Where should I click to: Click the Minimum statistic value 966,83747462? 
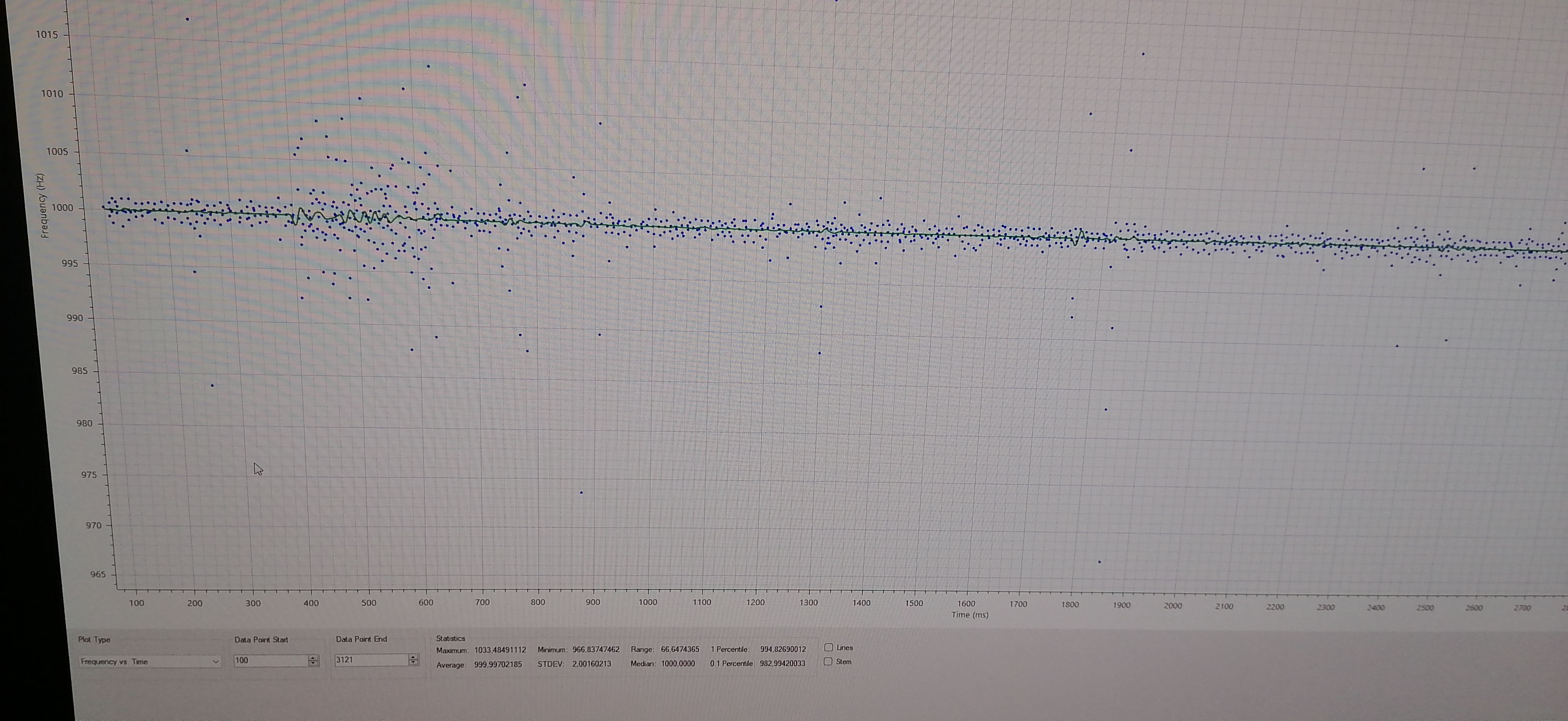[595, 650]
